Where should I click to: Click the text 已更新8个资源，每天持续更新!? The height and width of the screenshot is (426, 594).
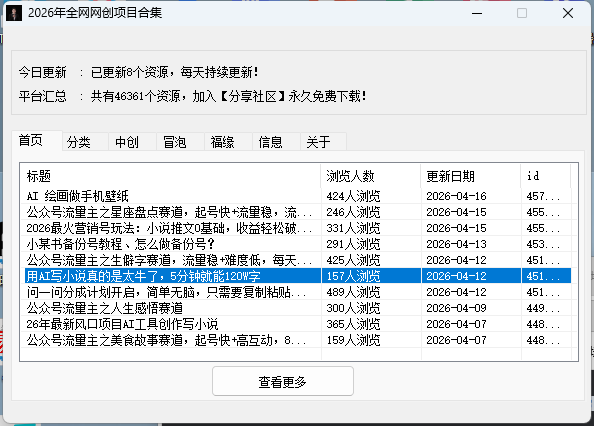click(x=175, y=72)
